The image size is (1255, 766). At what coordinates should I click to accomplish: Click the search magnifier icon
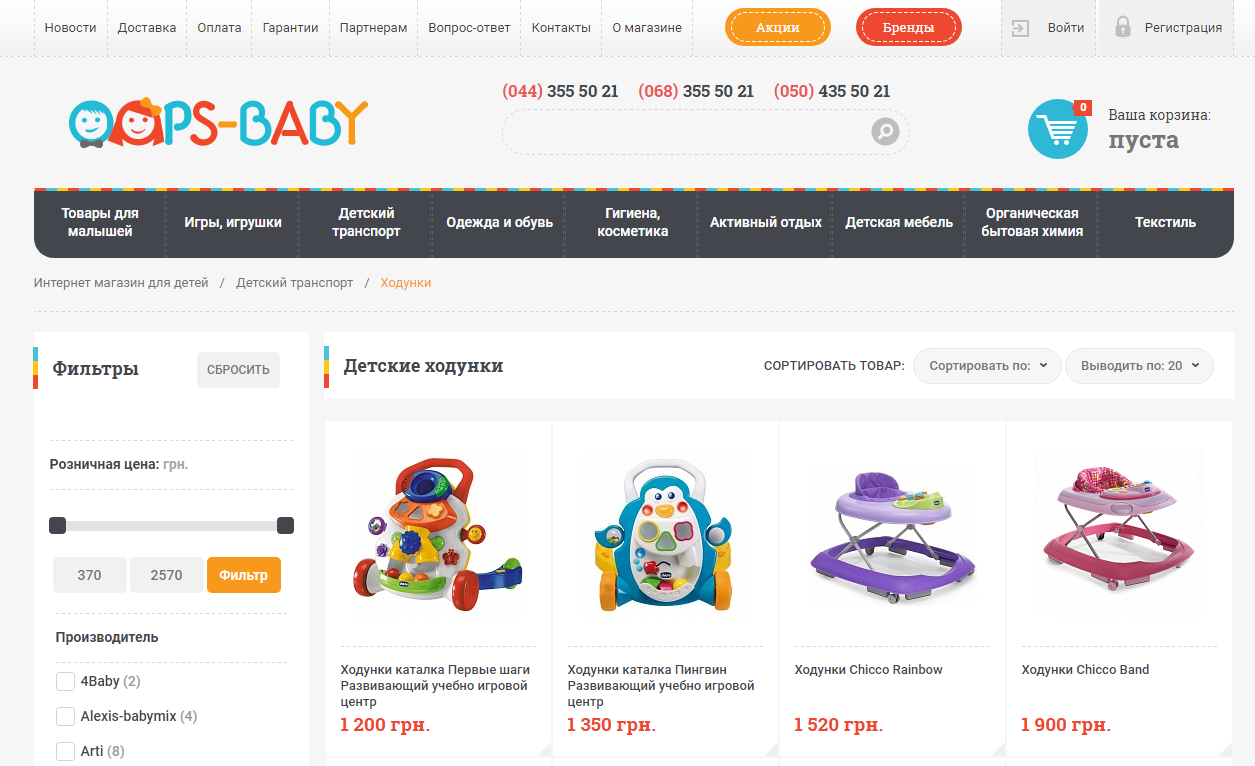[885, 131]
